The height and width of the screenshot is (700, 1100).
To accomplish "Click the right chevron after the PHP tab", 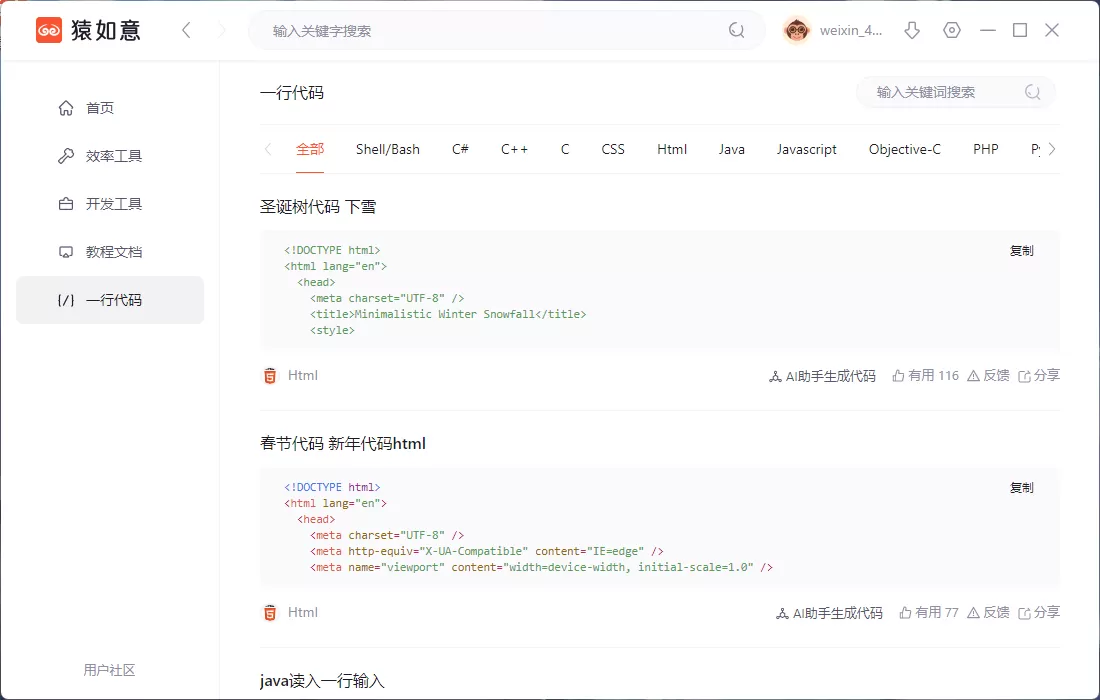I will (1052, 148).
